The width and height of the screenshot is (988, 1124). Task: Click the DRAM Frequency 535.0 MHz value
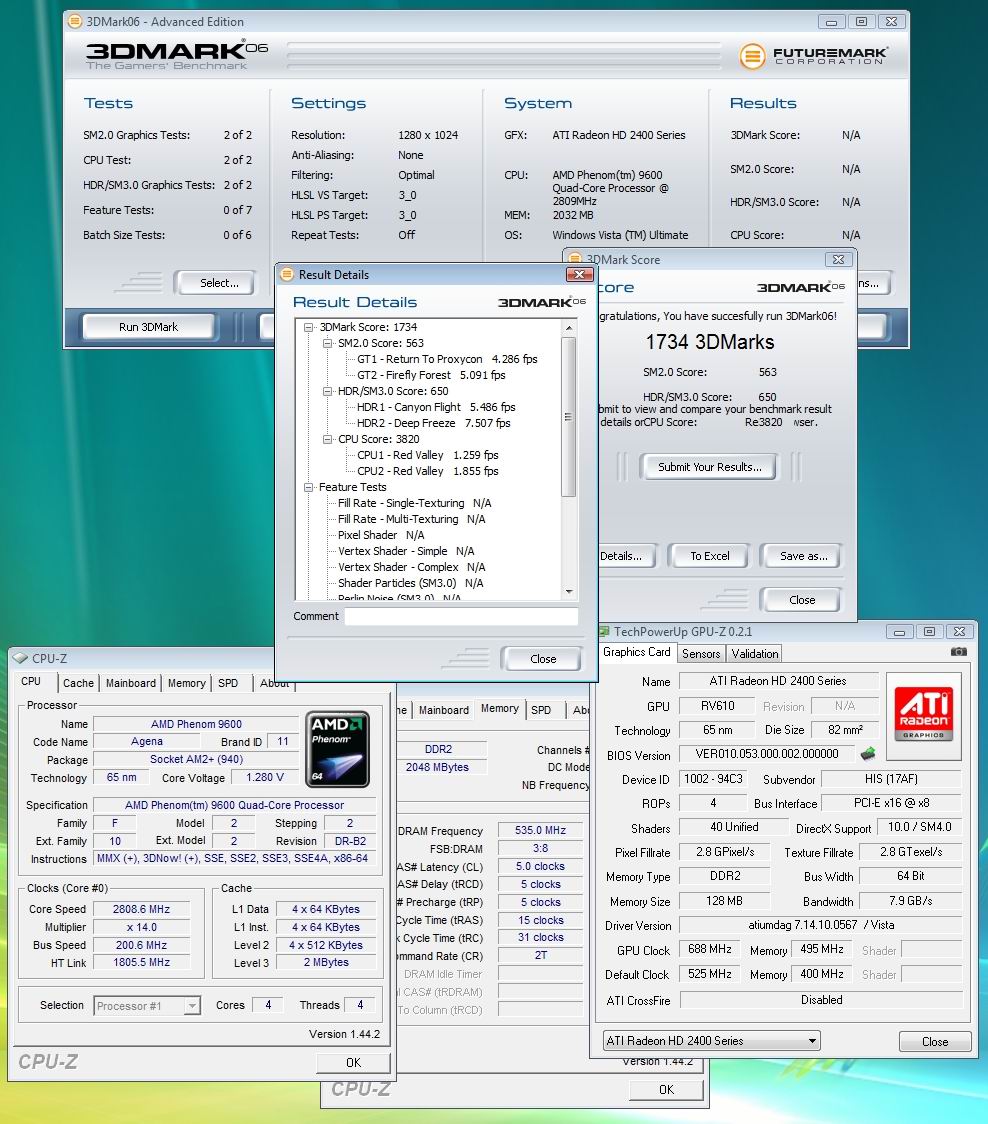540,831
